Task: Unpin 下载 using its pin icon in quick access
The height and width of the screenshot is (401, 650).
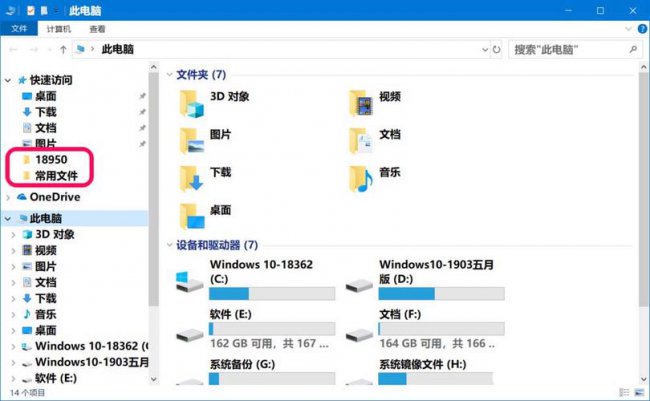Action: pyautogui.click(x=142, y=112)
